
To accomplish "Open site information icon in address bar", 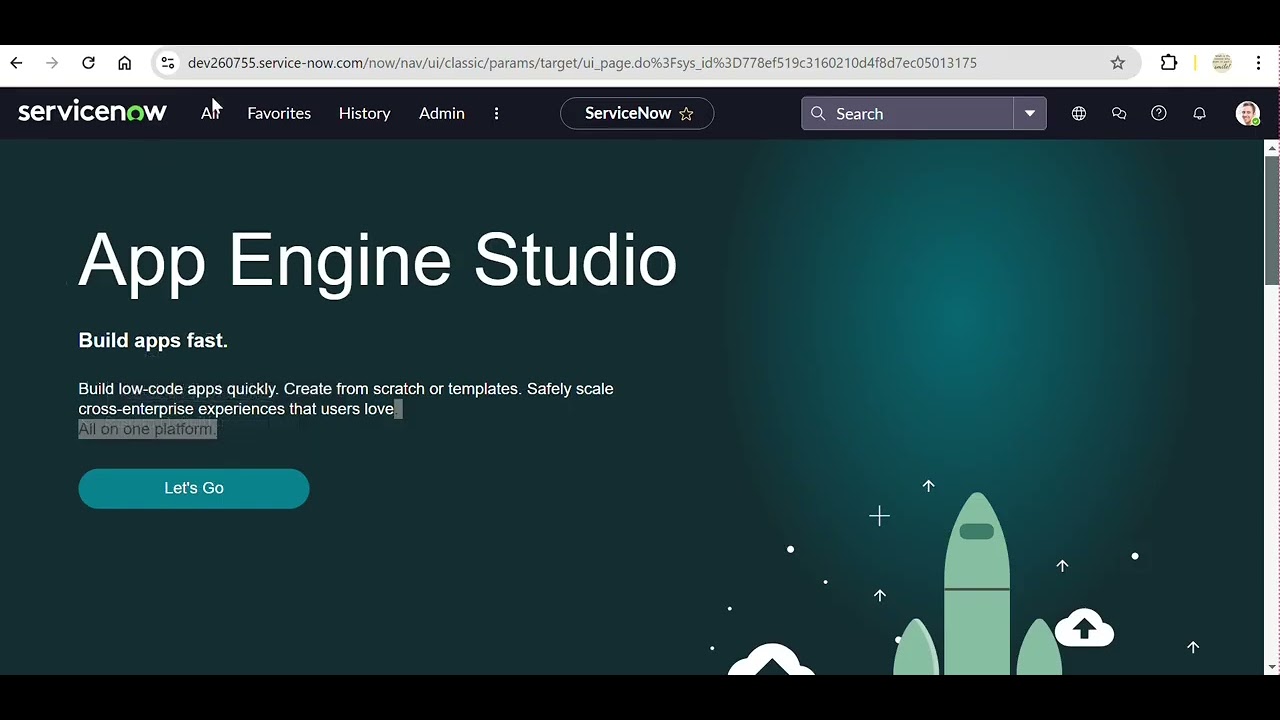I will click(x=167, y=63).
